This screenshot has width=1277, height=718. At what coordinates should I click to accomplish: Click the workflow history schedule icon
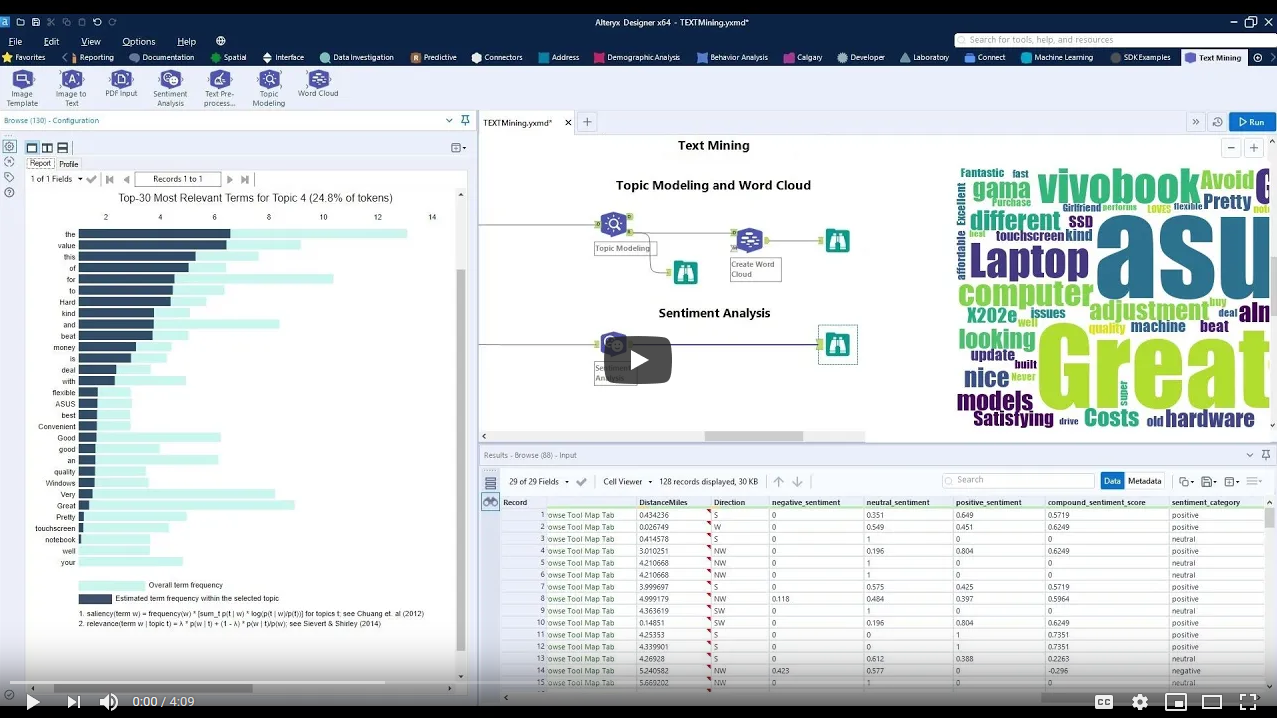[1217, 122]
